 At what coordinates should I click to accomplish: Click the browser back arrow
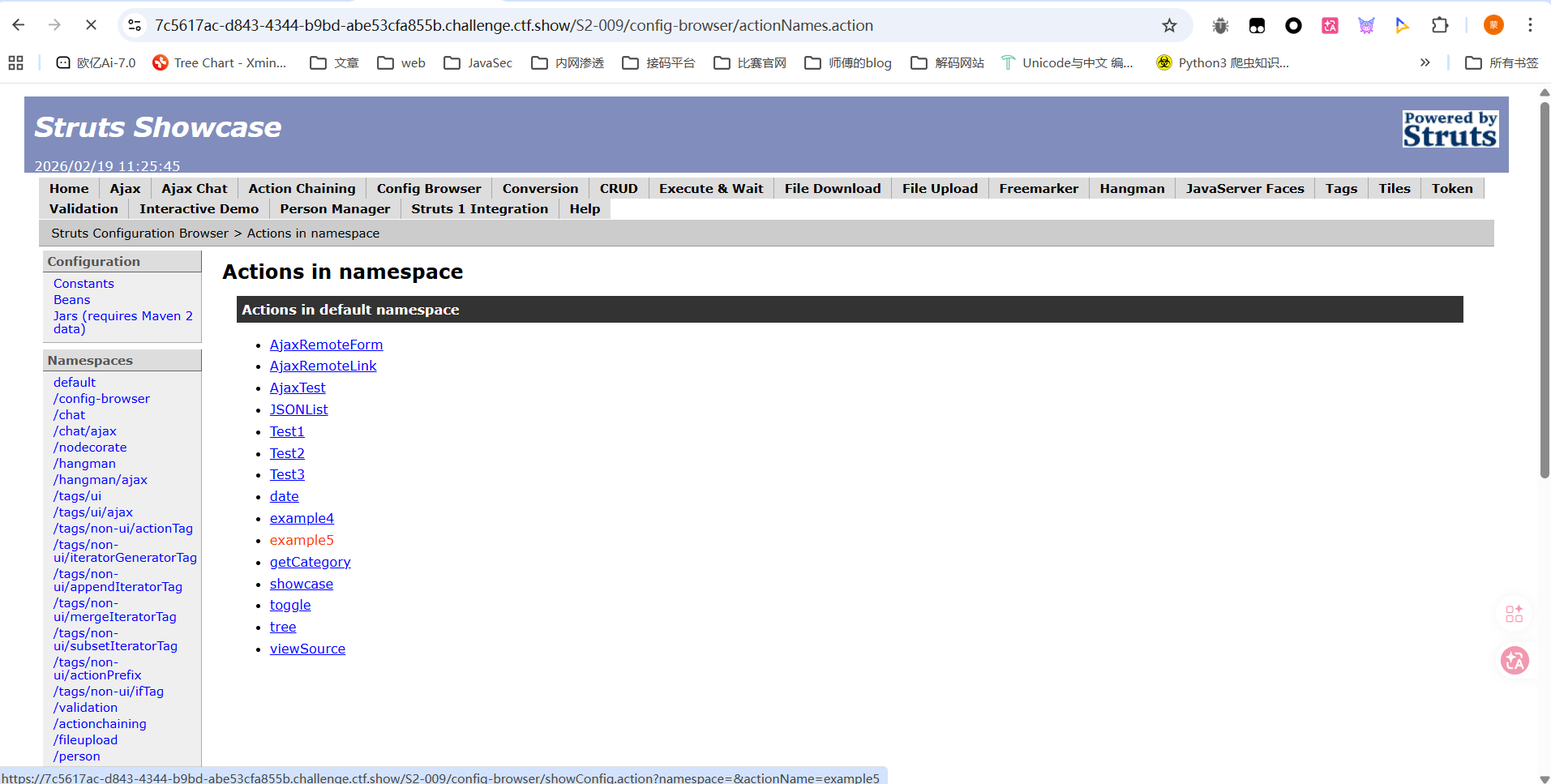point(19,25)
